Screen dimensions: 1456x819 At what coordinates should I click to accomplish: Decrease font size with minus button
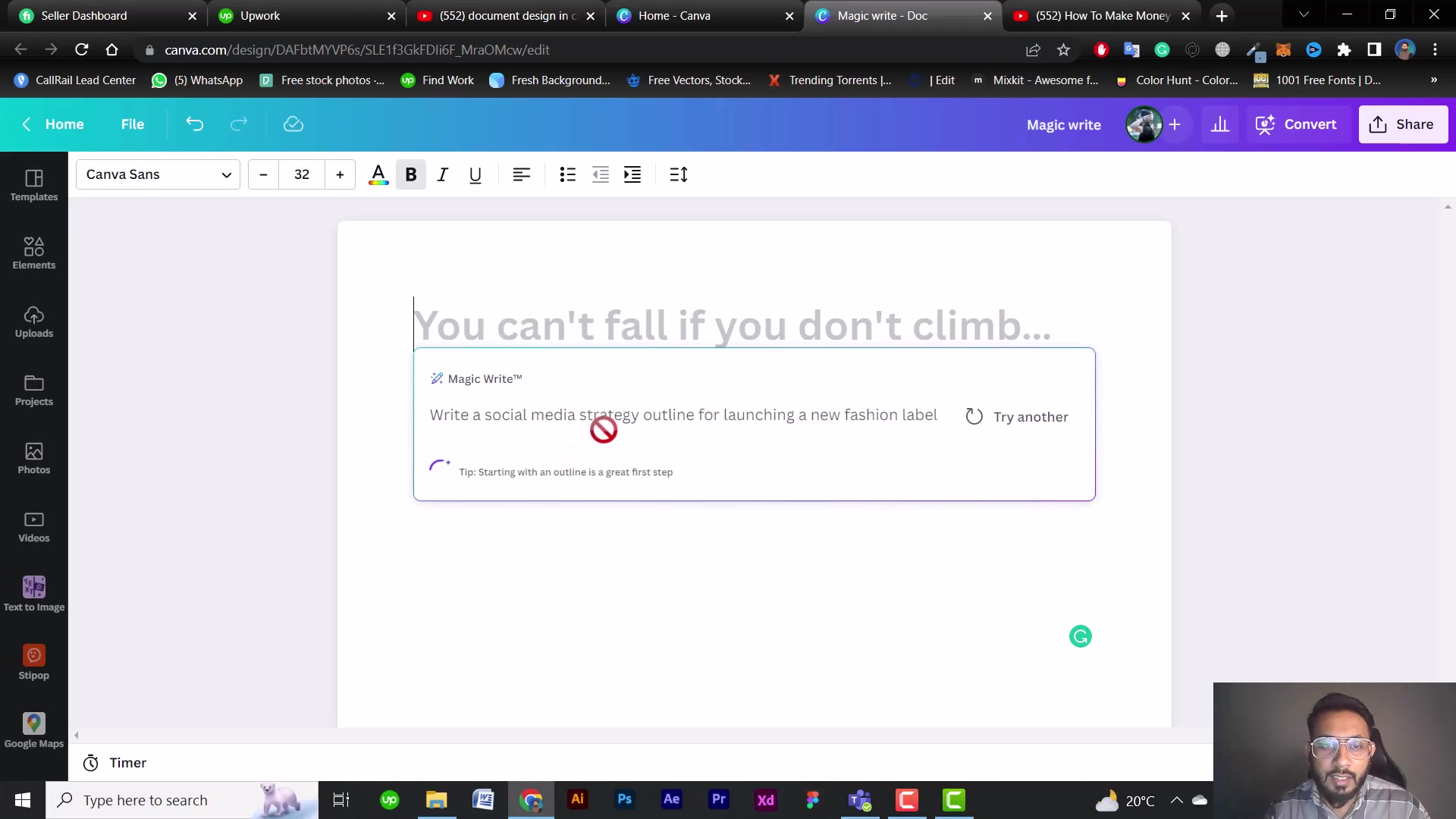pyautogui.click(x=263, y=174)
